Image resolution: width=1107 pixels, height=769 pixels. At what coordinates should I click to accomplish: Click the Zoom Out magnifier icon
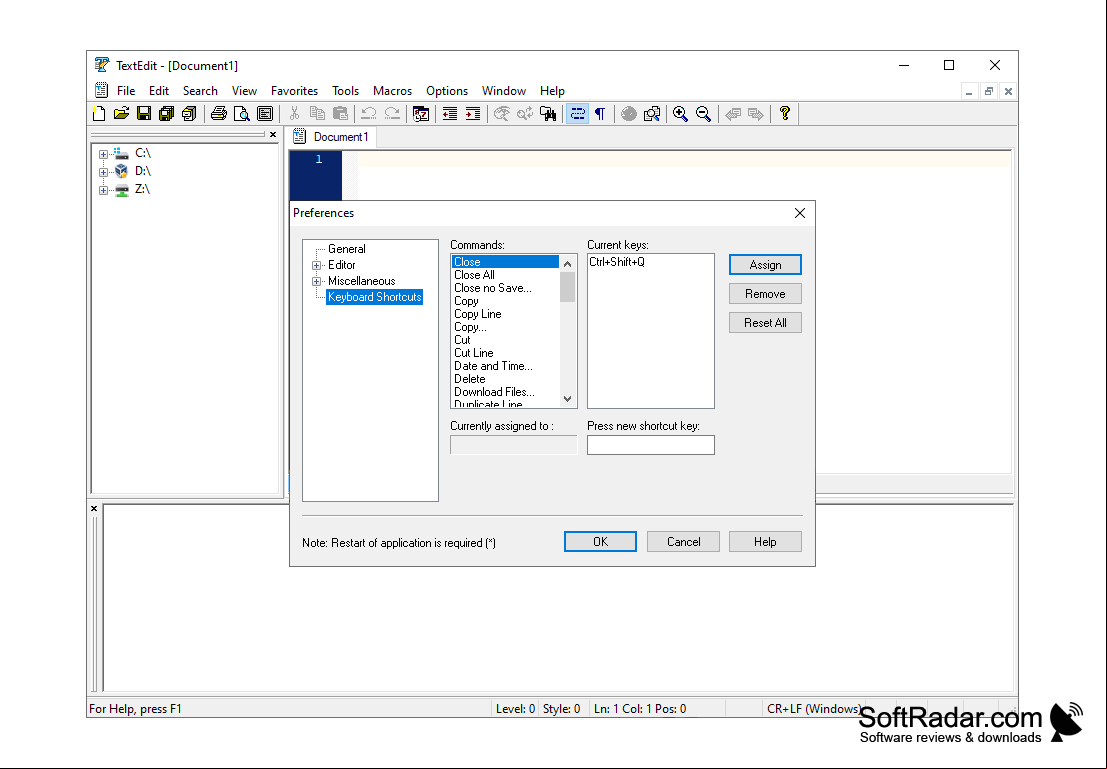click(x=703, y=114)
